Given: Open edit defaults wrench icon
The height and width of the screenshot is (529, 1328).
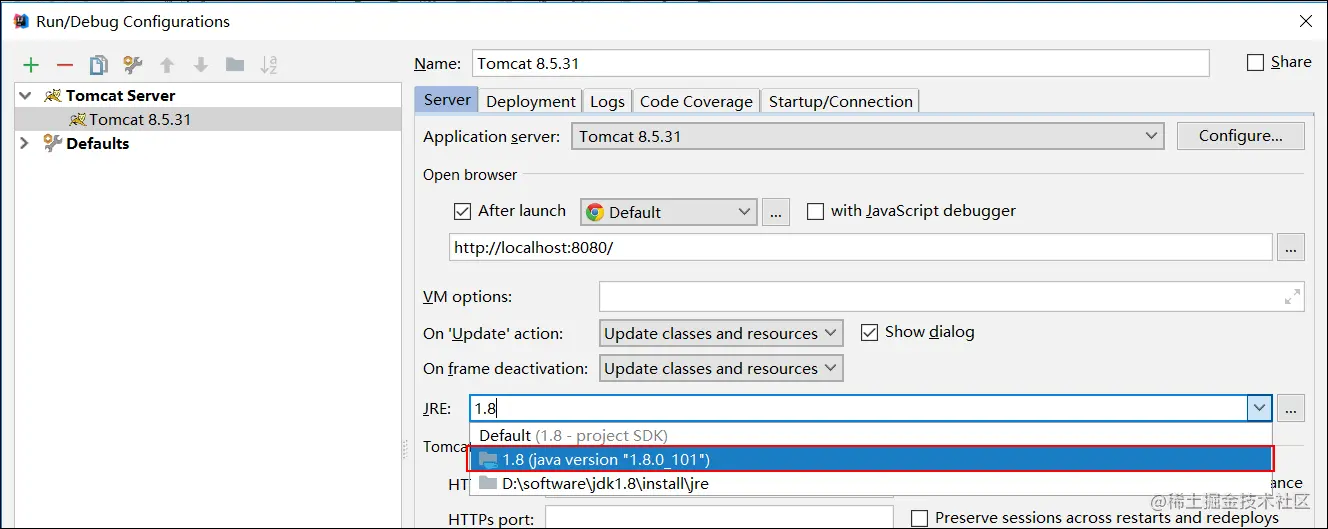Looking at the screenshot, I should [132, 65].
